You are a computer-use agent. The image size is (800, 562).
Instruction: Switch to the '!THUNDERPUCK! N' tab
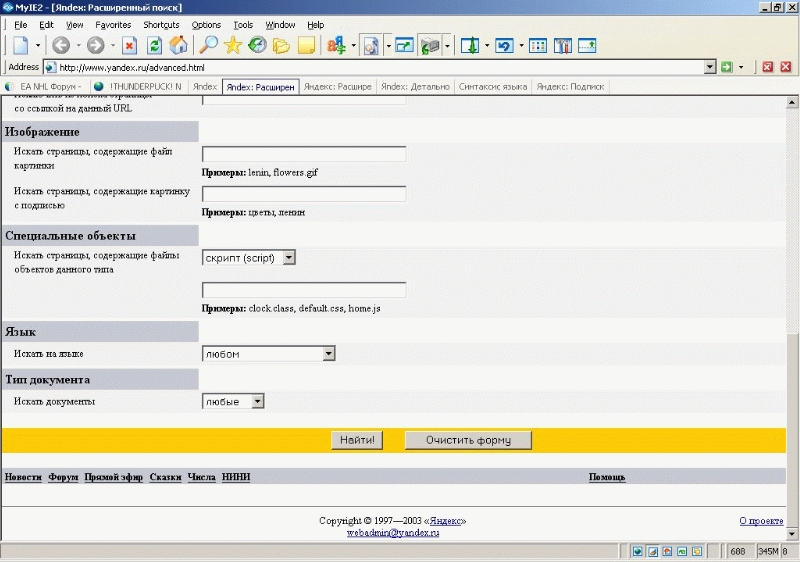[x=139, y=87]
